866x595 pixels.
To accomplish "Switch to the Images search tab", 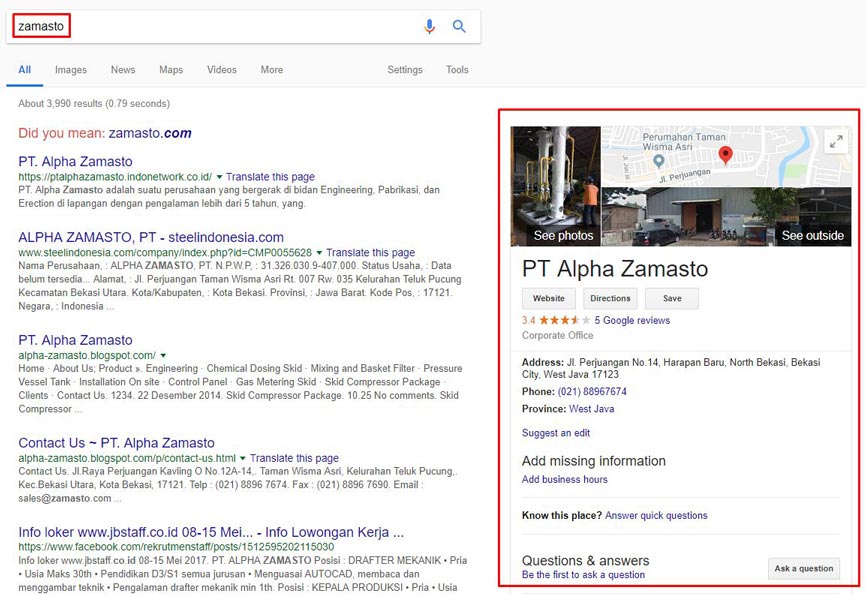I will click(x=72, y=70).
